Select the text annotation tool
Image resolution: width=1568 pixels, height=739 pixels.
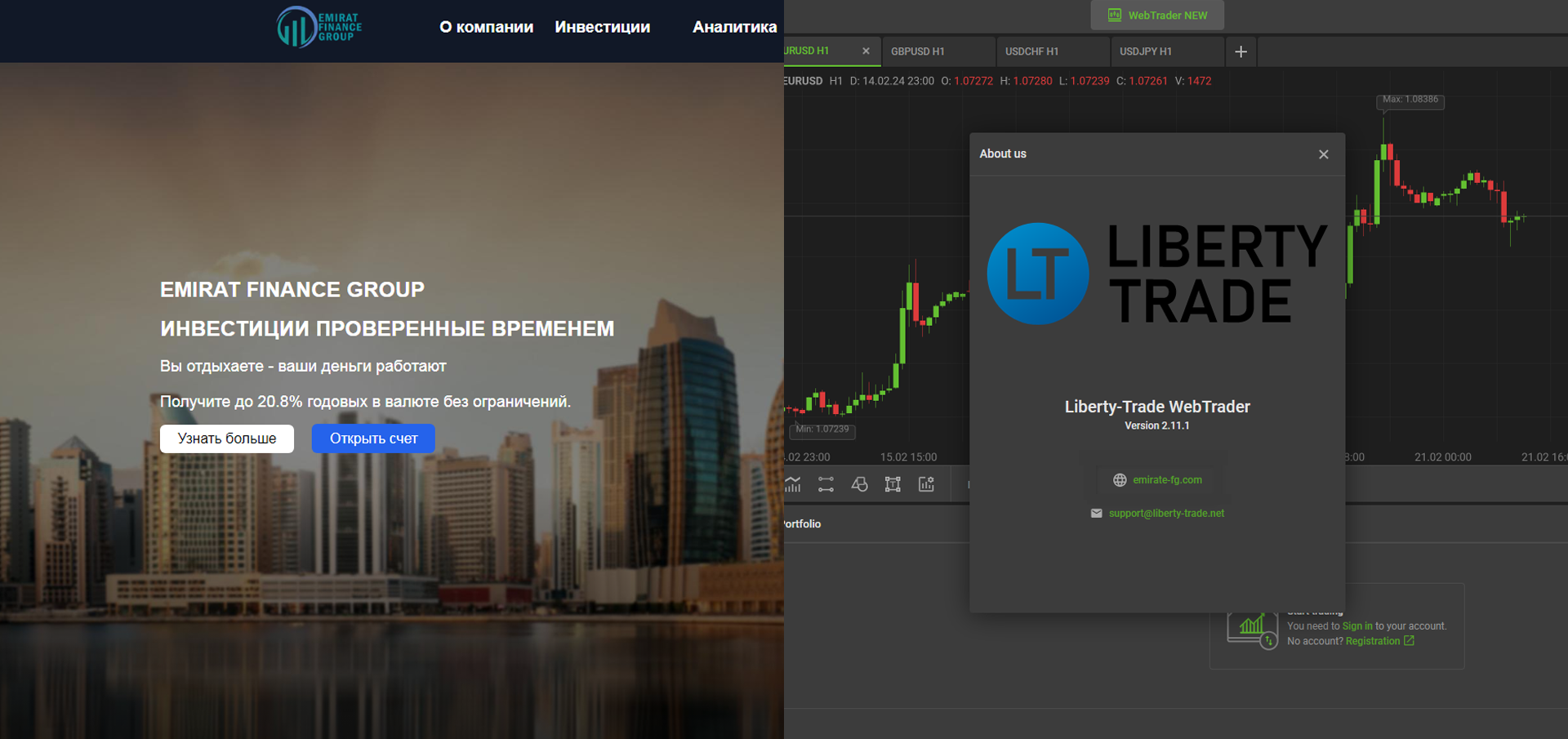click(893, 484)
